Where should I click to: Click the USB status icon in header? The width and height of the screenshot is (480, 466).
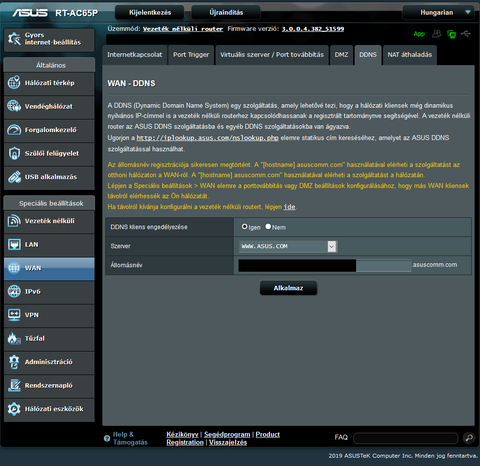pyautogui.click(x=466, y=34)
